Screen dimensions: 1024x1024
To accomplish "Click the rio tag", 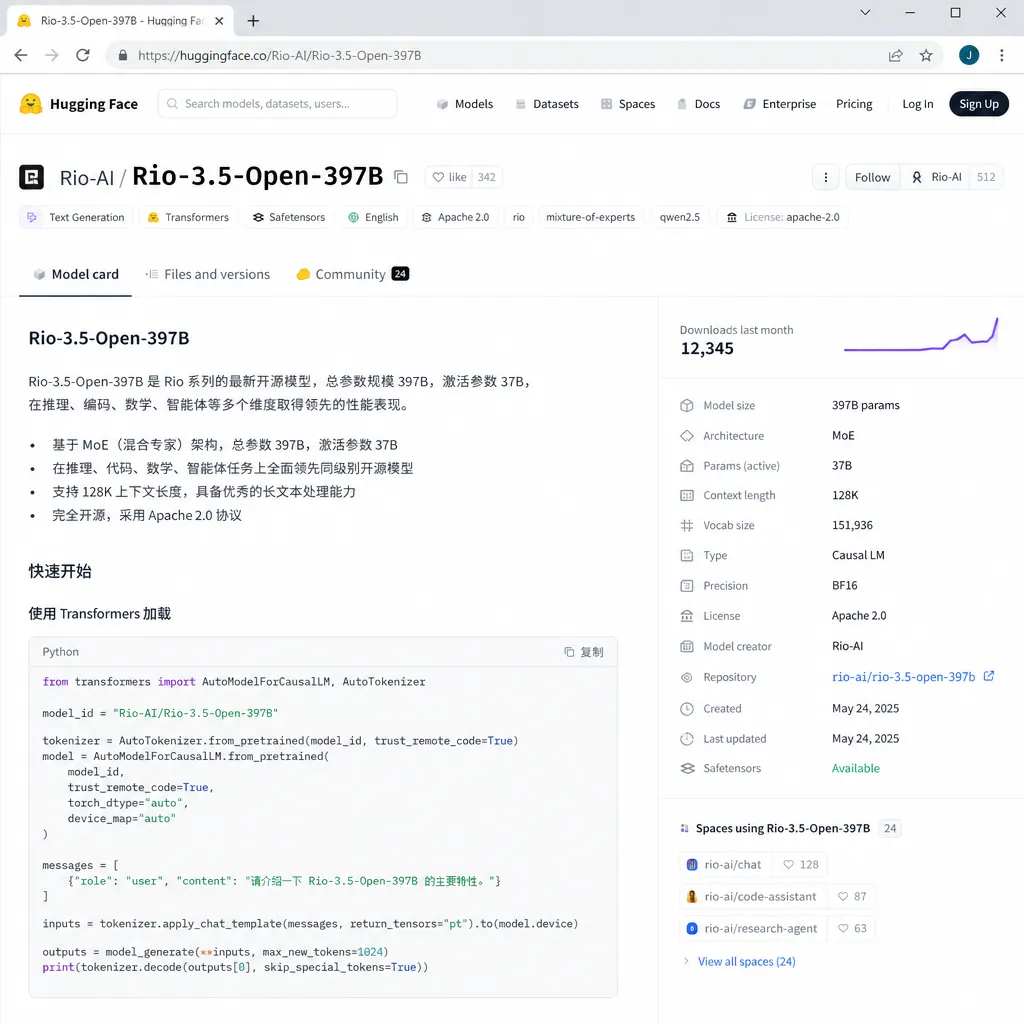I will point(519,217).
